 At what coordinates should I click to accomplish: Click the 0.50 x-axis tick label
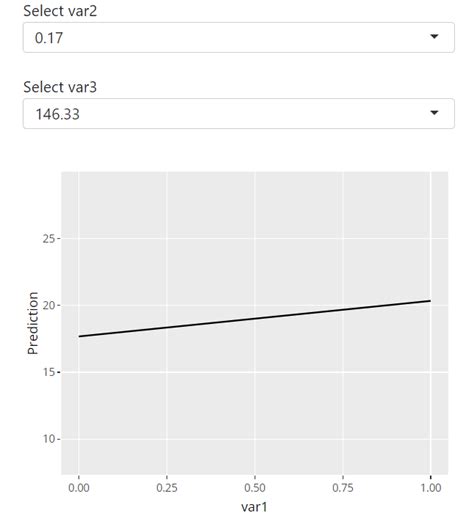click(255, 488)
